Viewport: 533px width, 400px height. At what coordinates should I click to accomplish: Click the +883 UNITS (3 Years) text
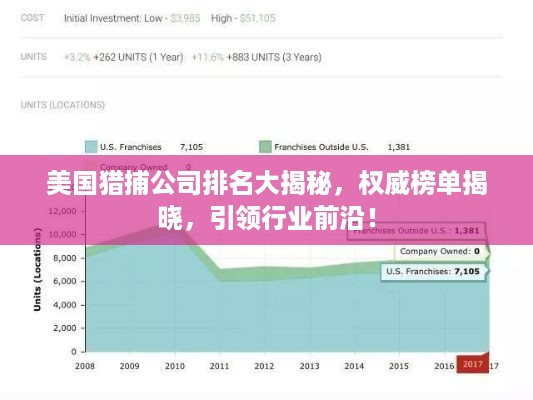click(274, 57)
